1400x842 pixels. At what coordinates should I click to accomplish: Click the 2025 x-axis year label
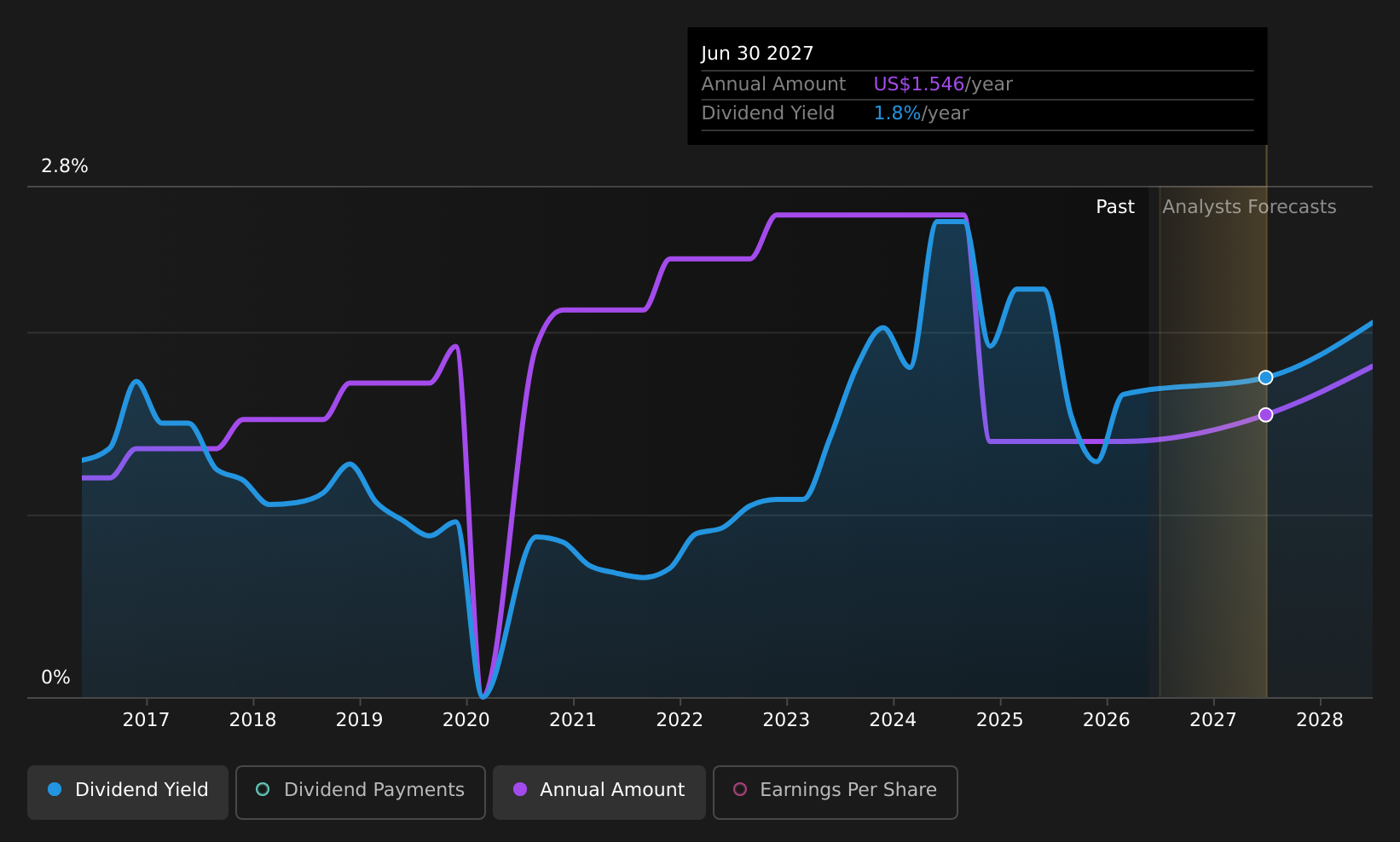(999, 720)
